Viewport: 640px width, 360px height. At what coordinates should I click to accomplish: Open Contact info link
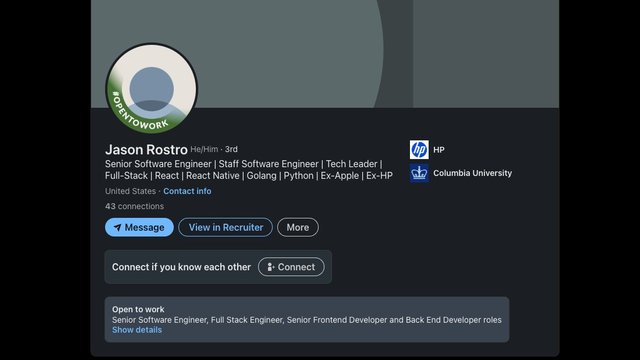[187, 191]
